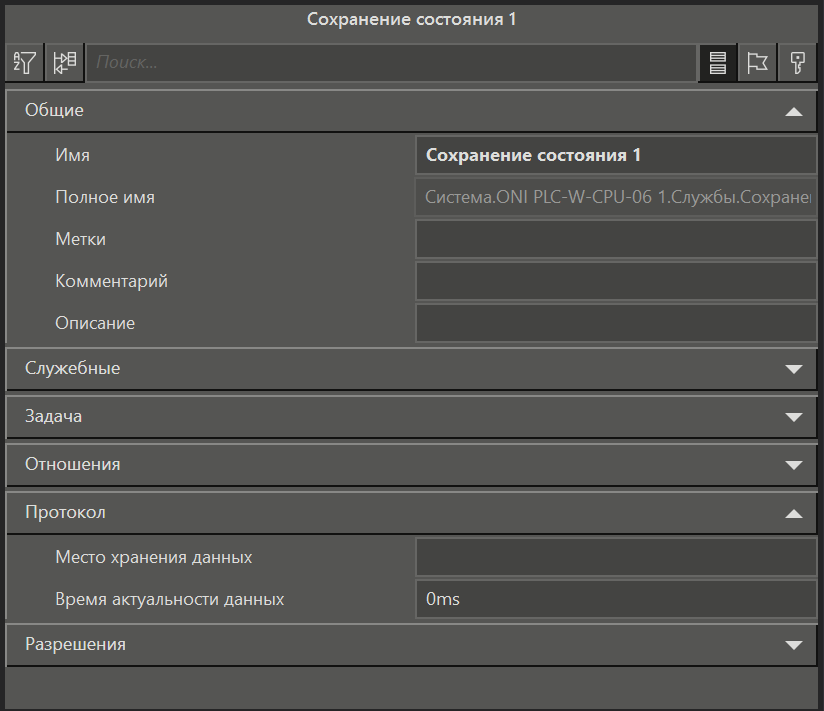Click the Время актуальности данных label

coord(170,599)
